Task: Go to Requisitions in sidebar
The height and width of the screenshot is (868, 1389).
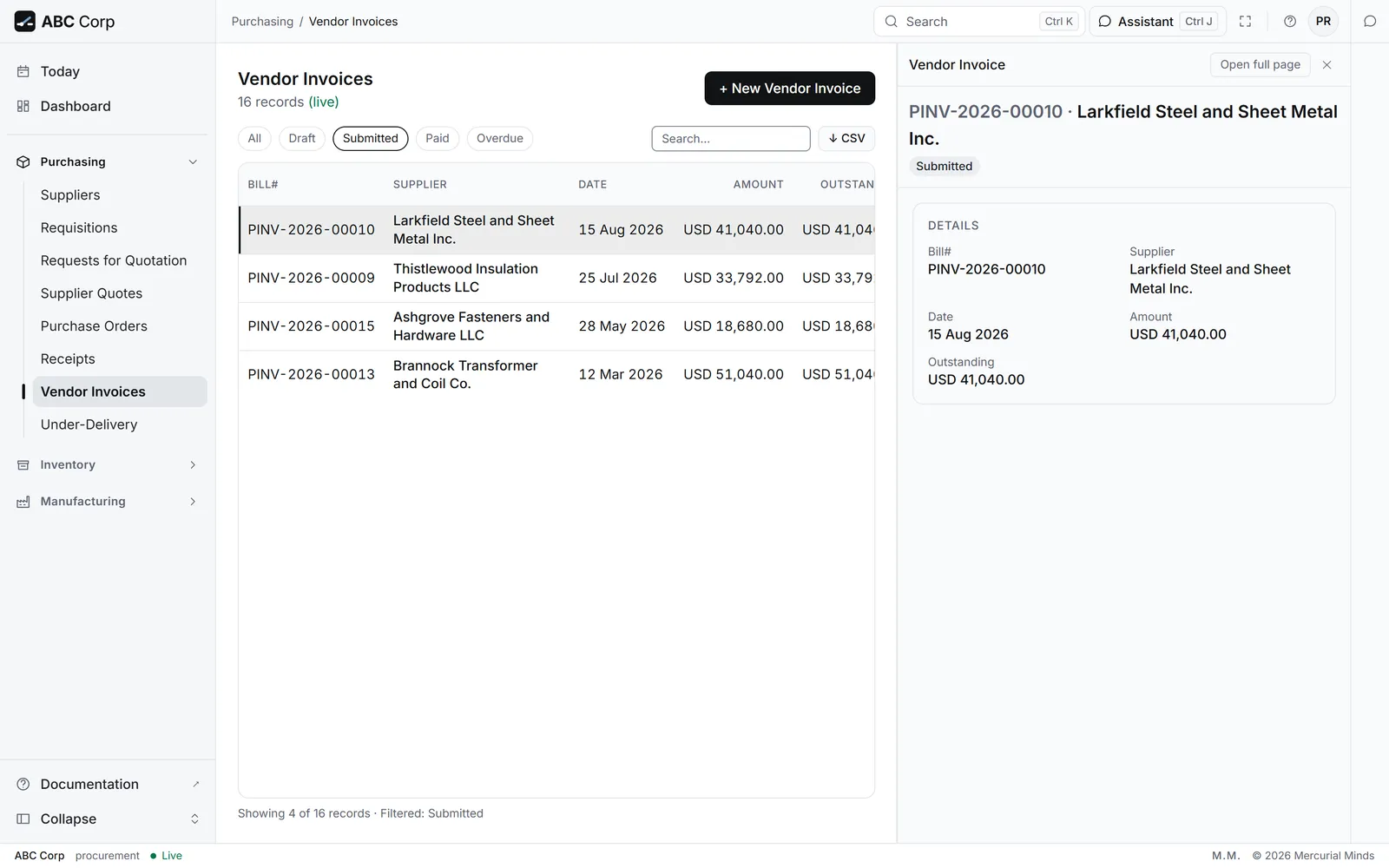Action: point(120,228)
